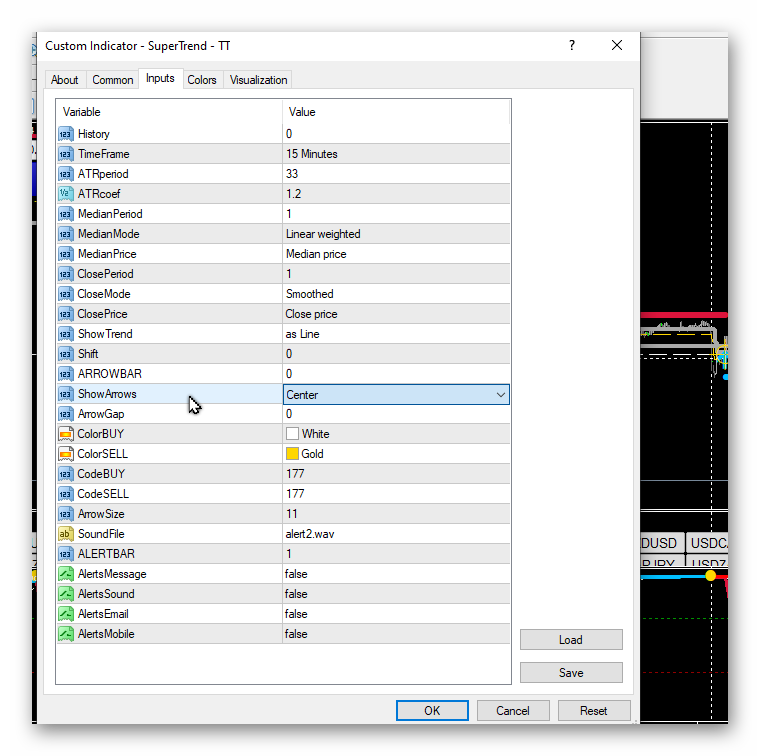Click the USDC tab in background chart window
Screen dimensions: 760x756
tap(707, 543)
